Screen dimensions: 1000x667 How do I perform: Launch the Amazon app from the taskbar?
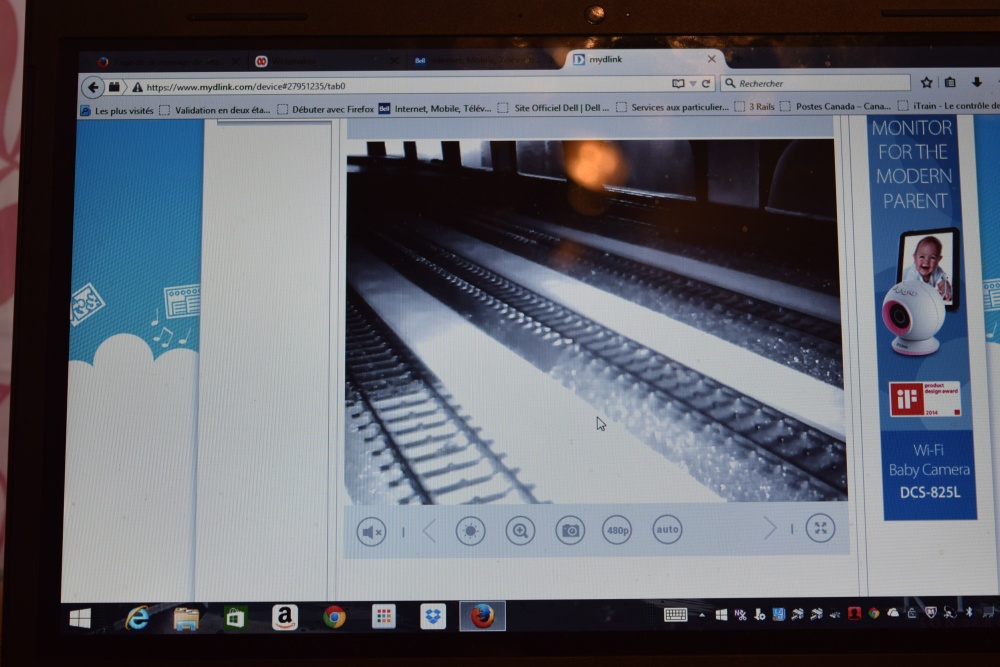pyautogui.click(x=284, y=617)
